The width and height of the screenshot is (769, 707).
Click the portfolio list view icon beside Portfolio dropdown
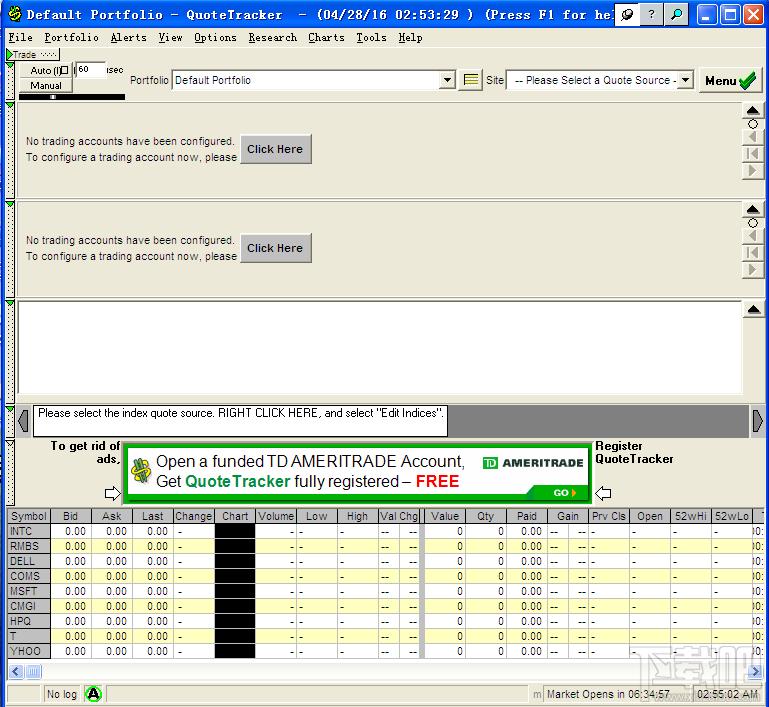pos(470,80)
